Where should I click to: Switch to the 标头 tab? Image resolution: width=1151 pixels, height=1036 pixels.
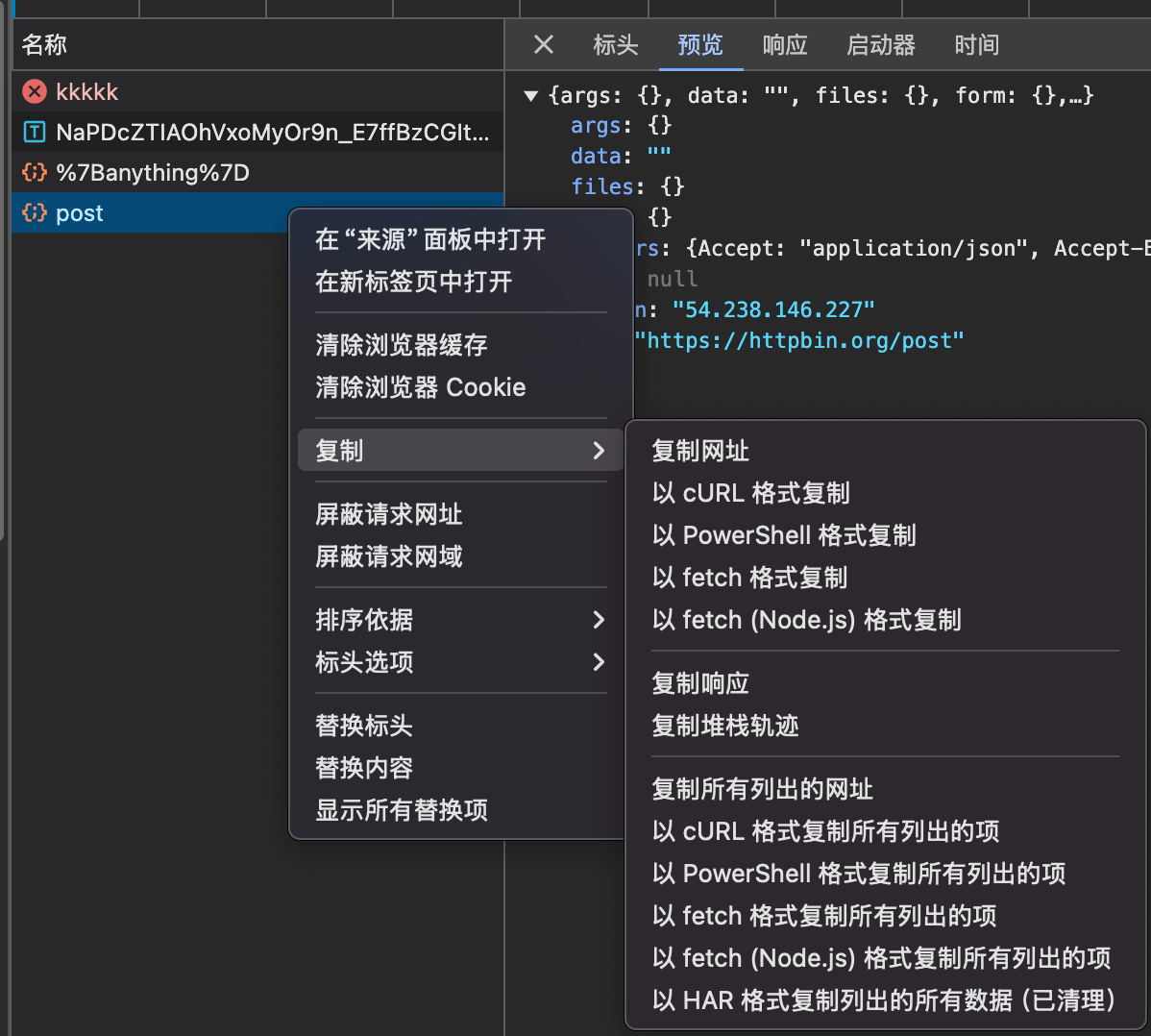click(x=616, y=45)
